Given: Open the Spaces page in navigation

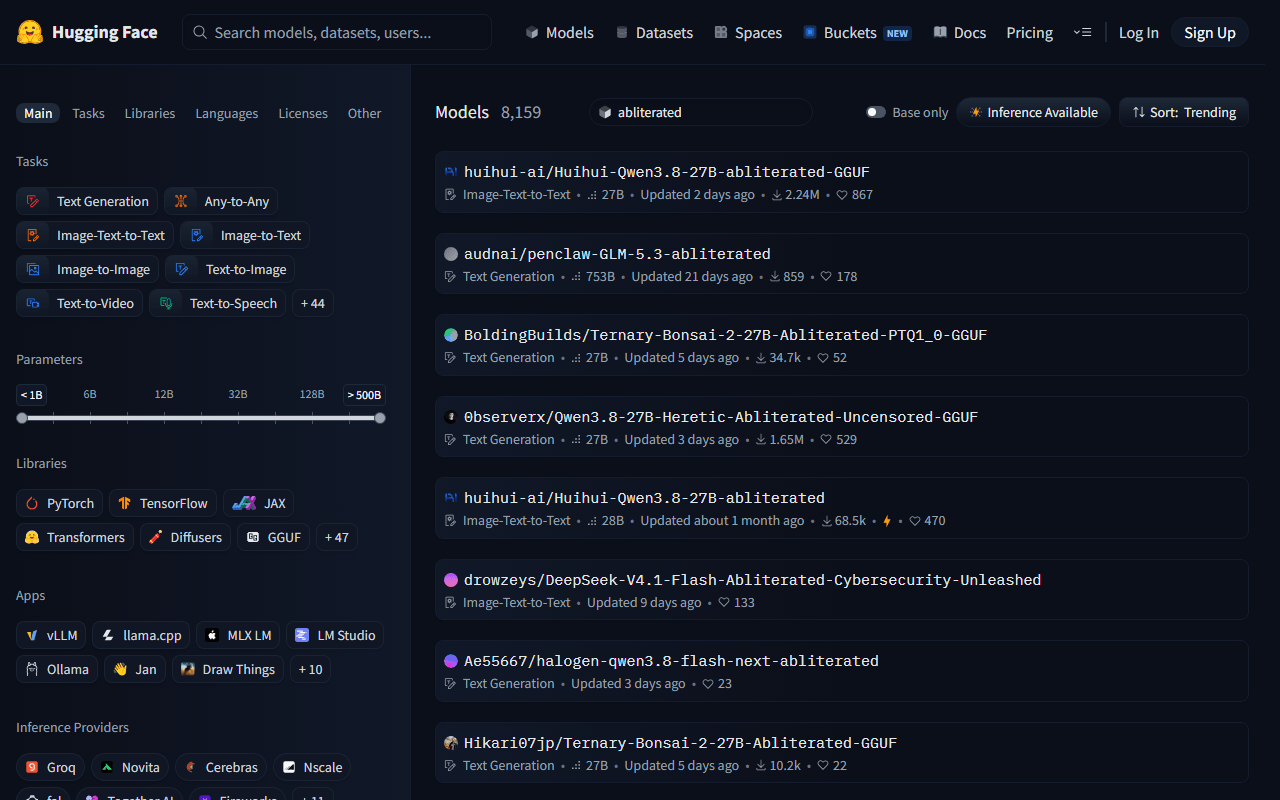Looking at the screenshot, I should point(748,33).
